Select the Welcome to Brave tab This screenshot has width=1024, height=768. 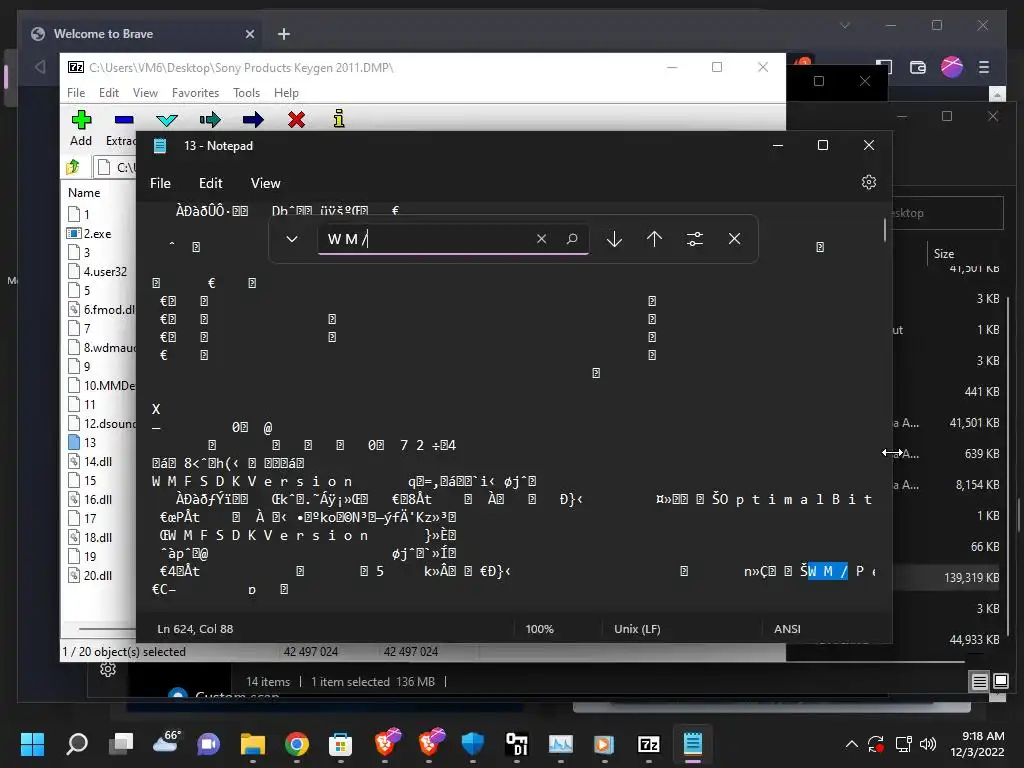142,34
